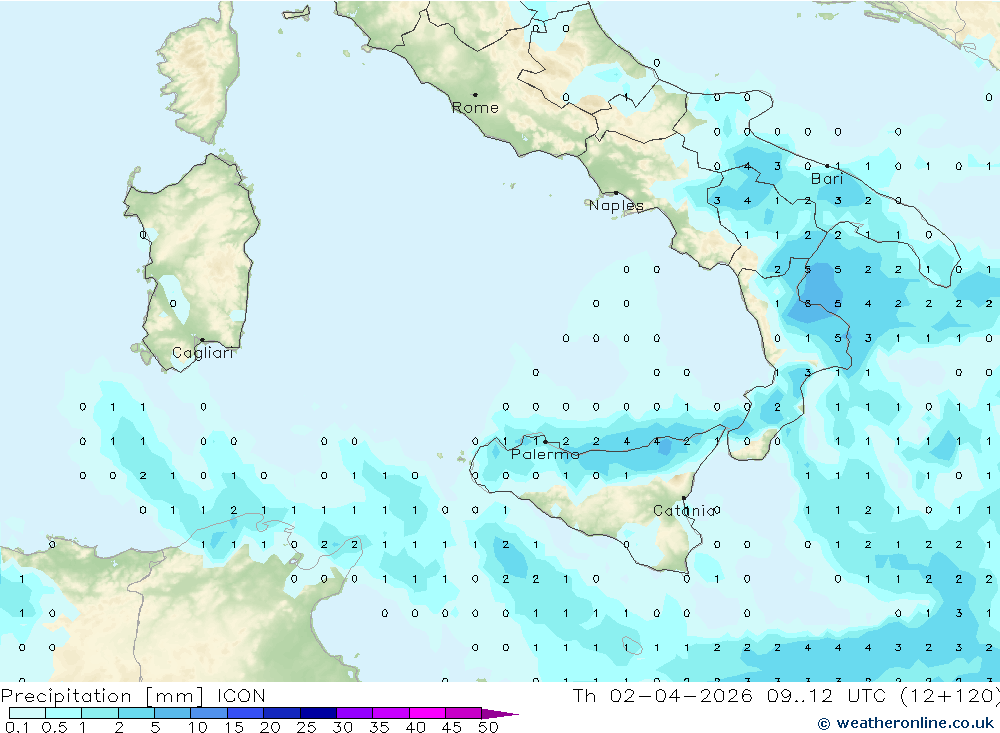This screenshot has width=1000, height=733.
Task: Open the weatheronline.co.uk copyright link
Action: pos(906,723)
